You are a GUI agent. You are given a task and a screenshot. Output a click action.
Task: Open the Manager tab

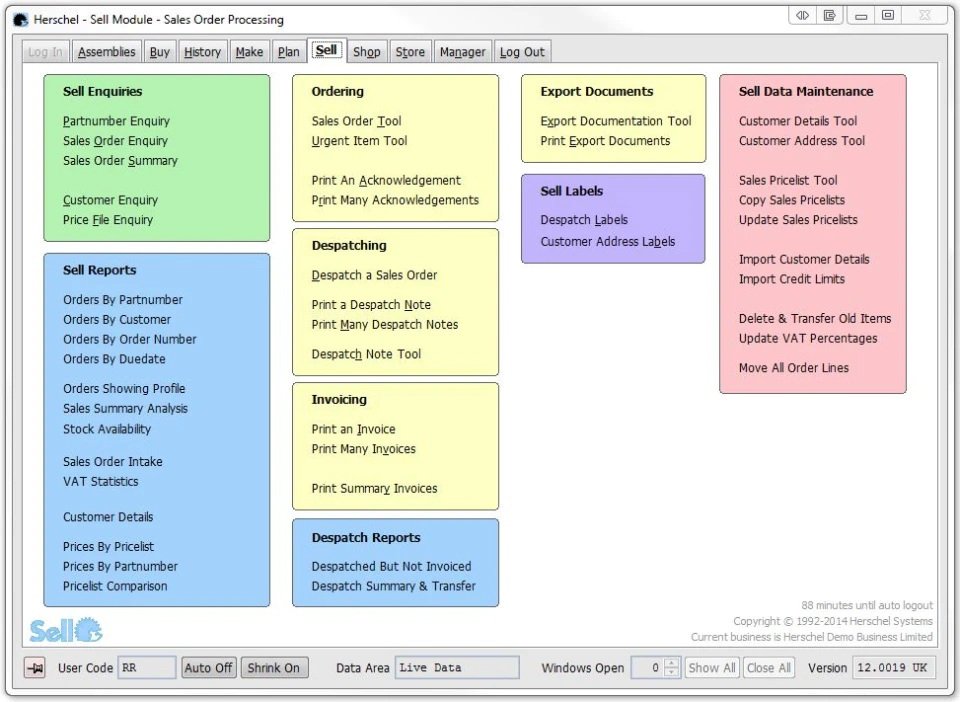pos(462,52)
